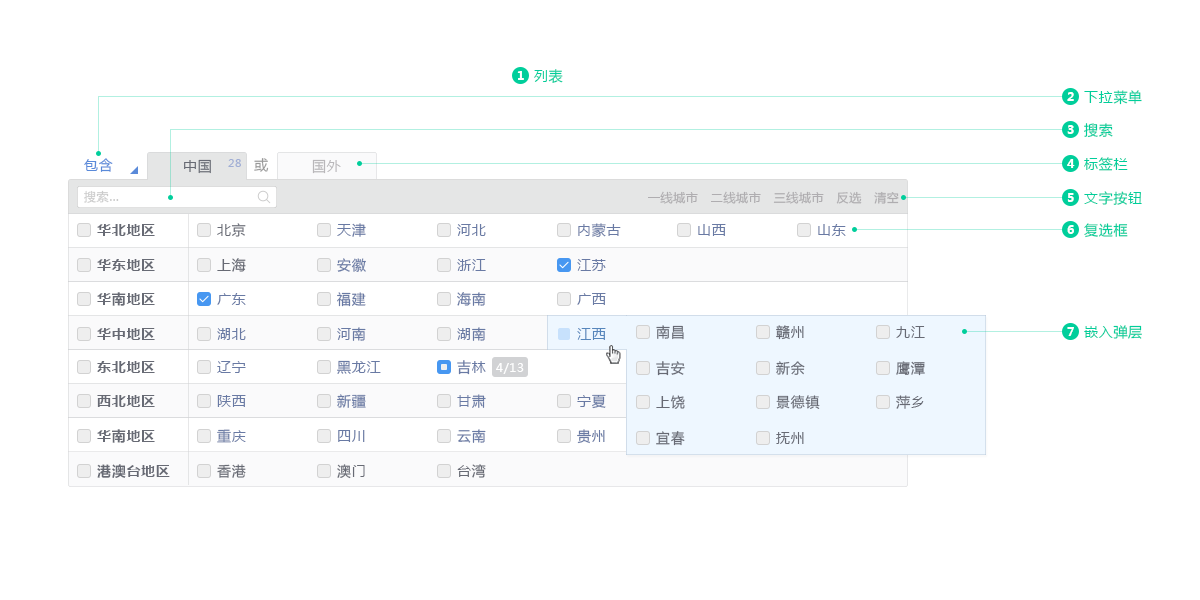Image resolution: width=1200 pixels, height=600 pixels.
Task: Enable the 山东 checkbox
Action: click(x=804, y=230)
